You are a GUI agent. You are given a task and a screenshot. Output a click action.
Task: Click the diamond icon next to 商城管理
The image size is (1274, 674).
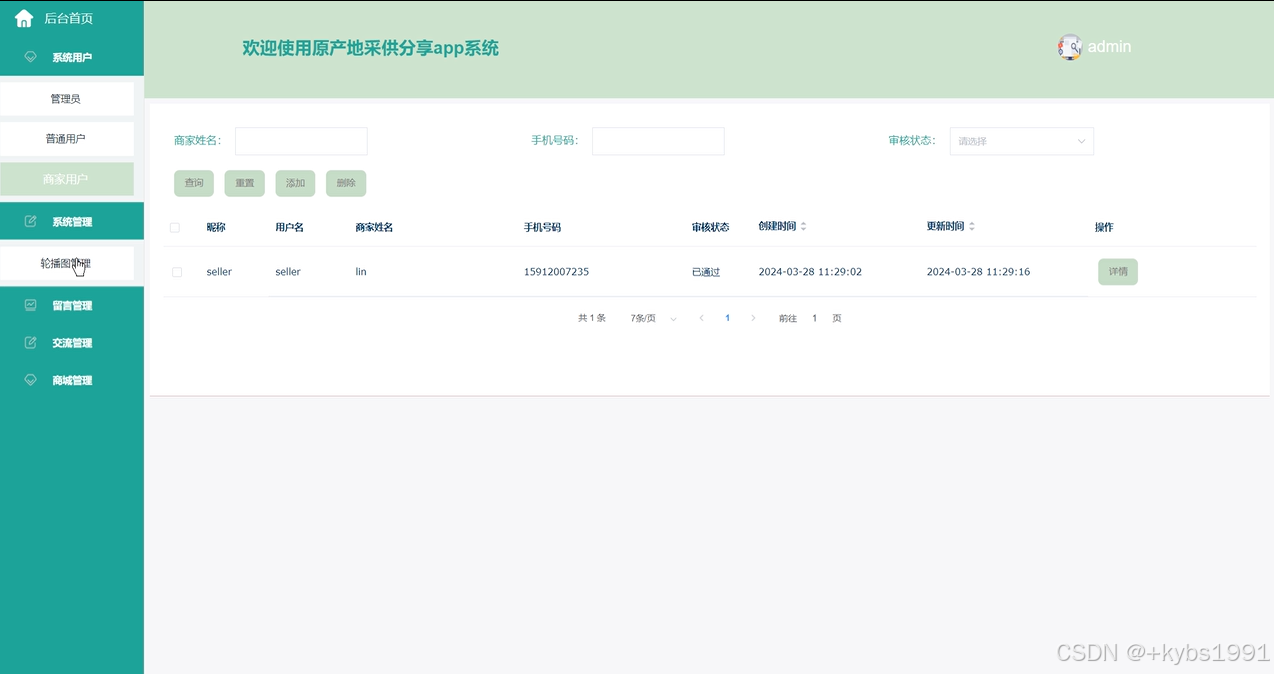coord(30,380)
